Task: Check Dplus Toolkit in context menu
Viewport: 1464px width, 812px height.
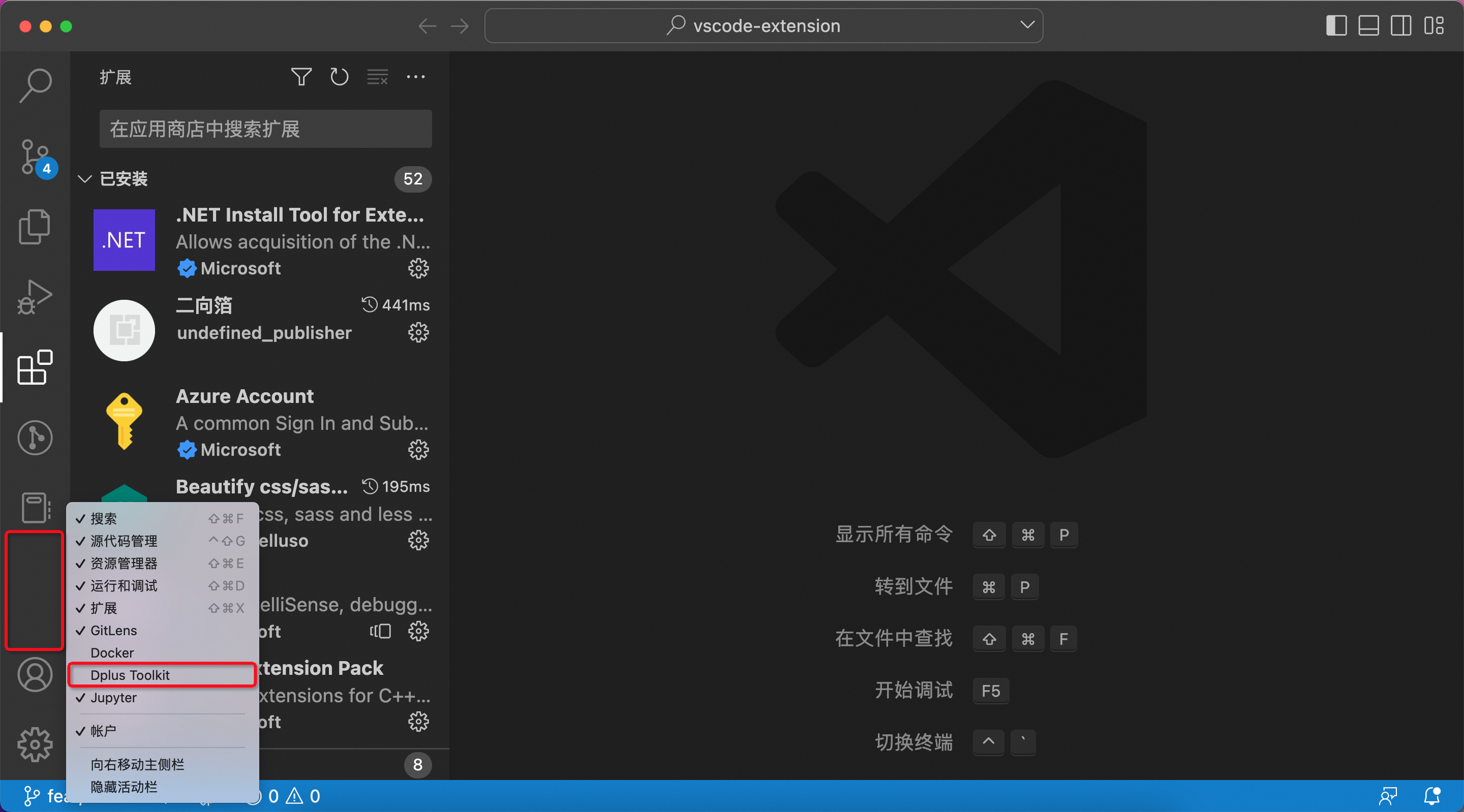Action: click(x=163, y=675)
